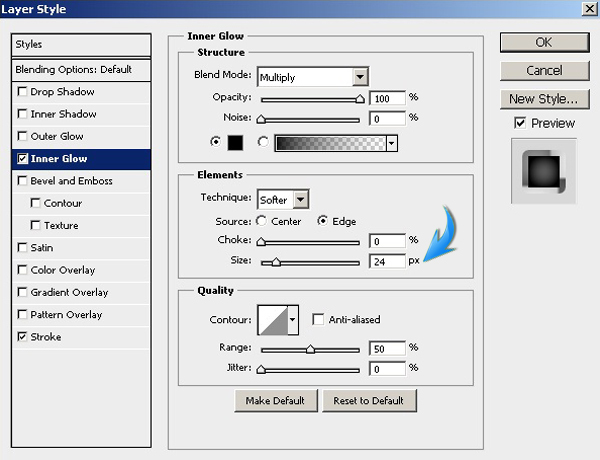The height and width of the screenshot is (460, 600).
Task: Expand the Technique dropdown
Action: 283,200
